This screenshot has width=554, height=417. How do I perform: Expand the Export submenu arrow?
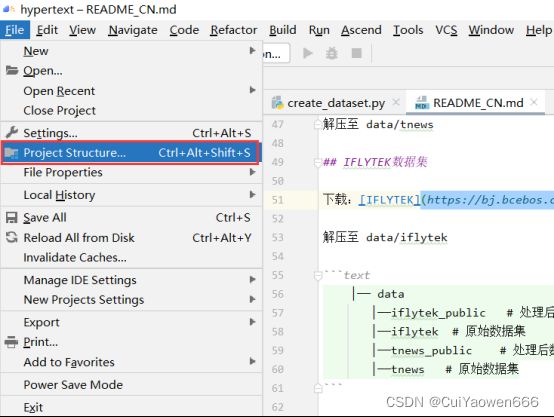pyautogui.click(x=252, y=322)
